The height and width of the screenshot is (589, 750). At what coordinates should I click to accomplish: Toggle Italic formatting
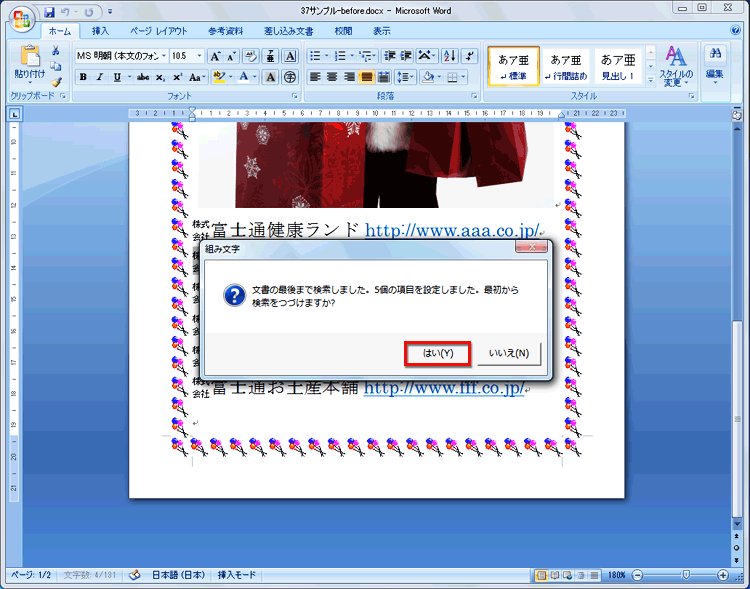point(99,77)
